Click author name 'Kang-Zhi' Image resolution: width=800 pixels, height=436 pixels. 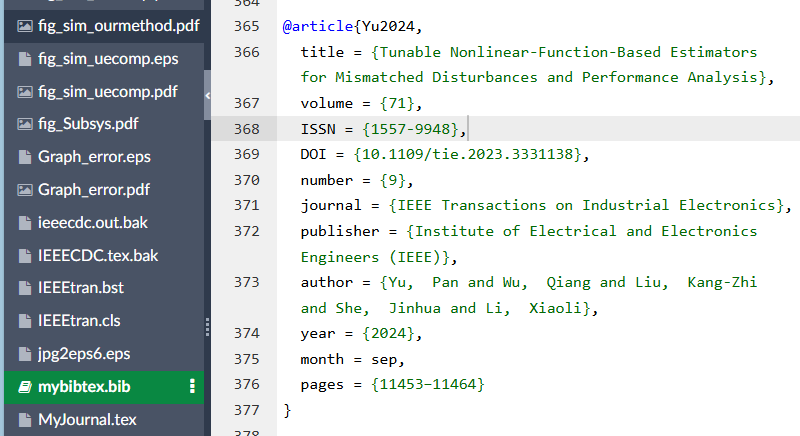722,283
